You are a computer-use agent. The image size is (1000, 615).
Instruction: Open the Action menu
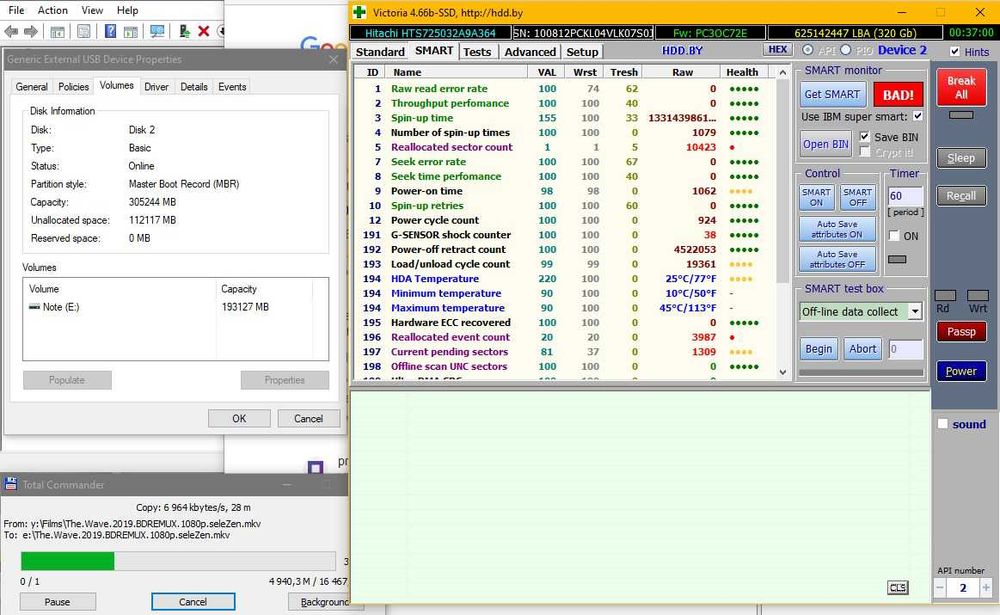click(53, 10)
